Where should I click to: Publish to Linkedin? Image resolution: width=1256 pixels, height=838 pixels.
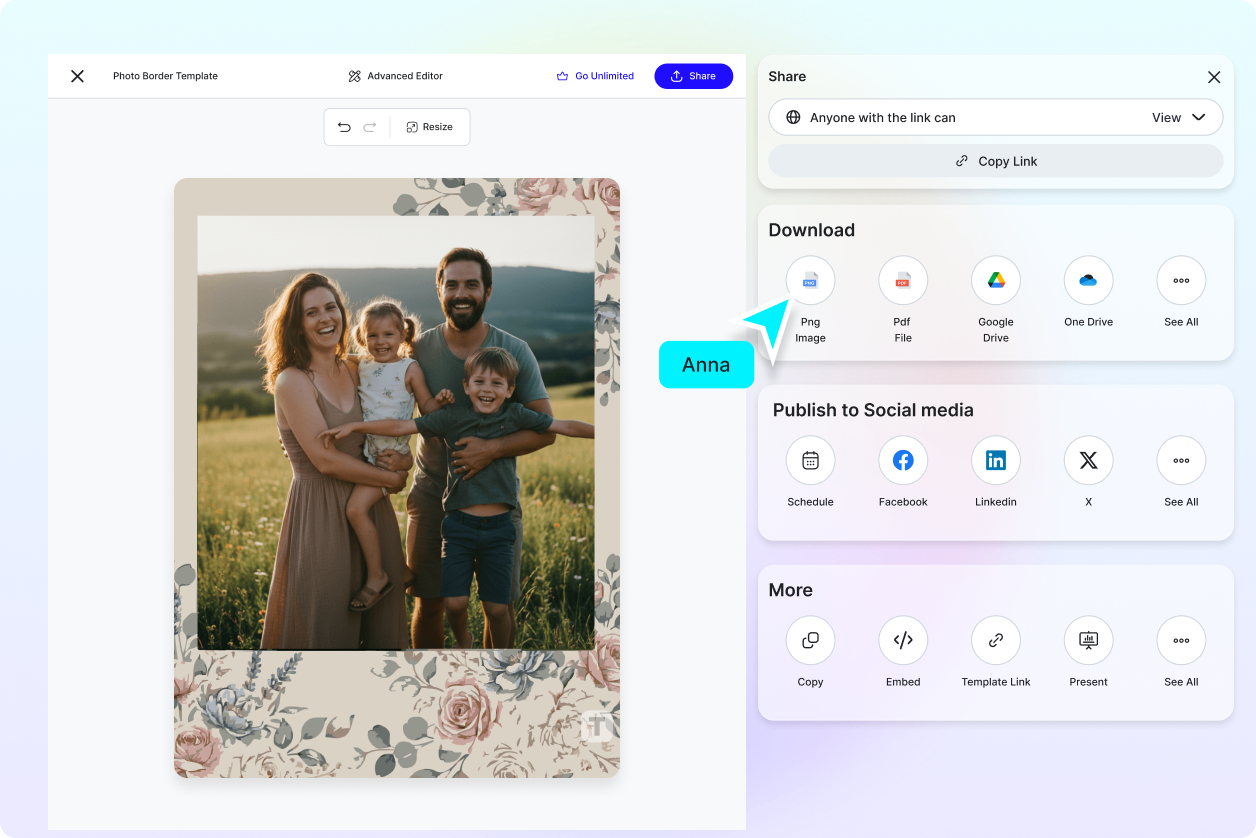click(x=996, y=461)
